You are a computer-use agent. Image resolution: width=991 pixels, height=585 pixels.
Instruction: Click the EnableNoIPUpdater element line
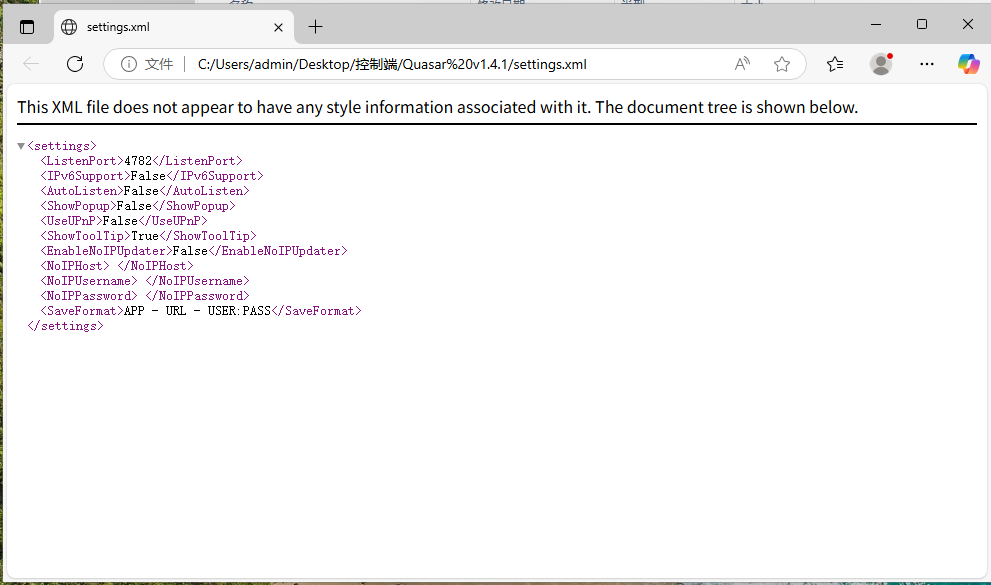193,251
